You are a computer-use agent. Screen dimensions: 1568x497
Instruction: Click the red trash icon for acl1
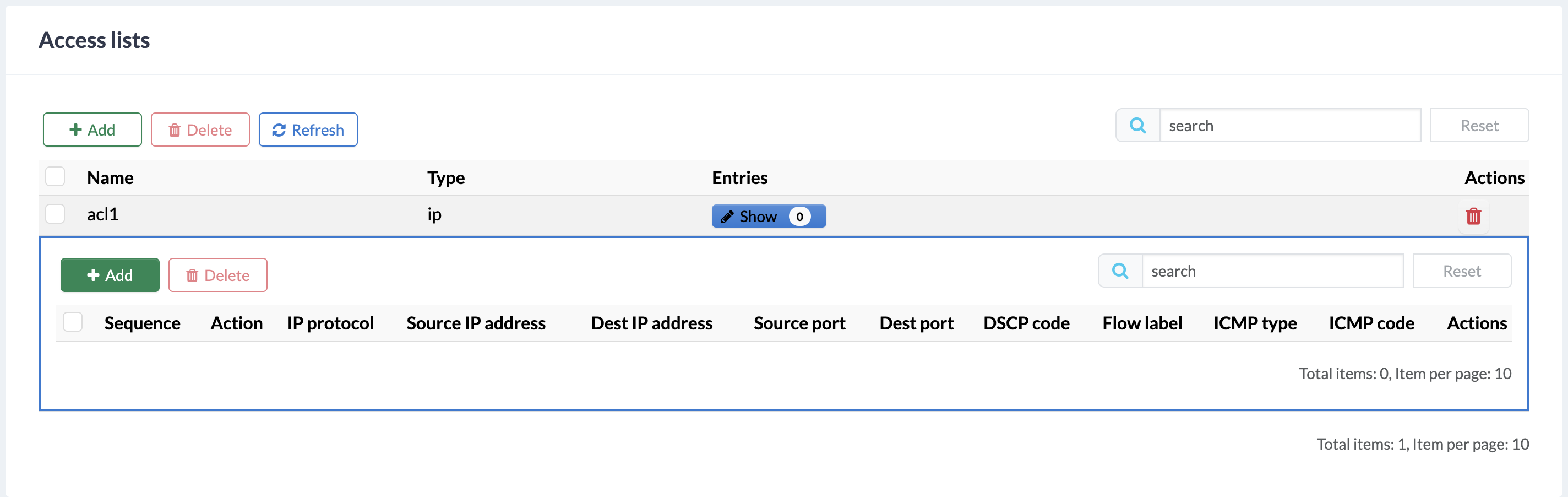click(1473, 216)
